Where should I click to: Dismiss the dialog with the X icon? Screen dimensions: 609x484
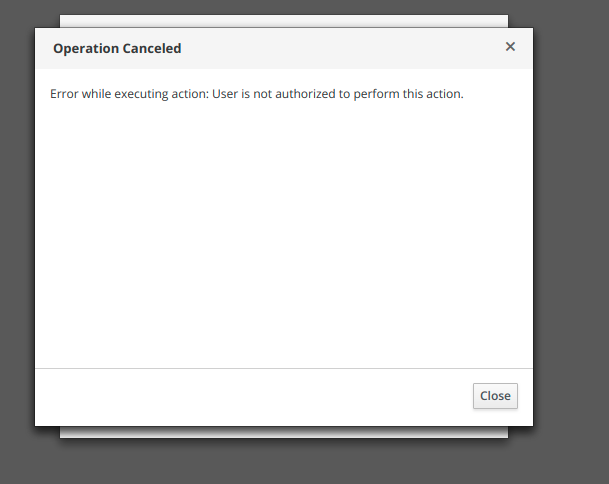tap(510, 47)
